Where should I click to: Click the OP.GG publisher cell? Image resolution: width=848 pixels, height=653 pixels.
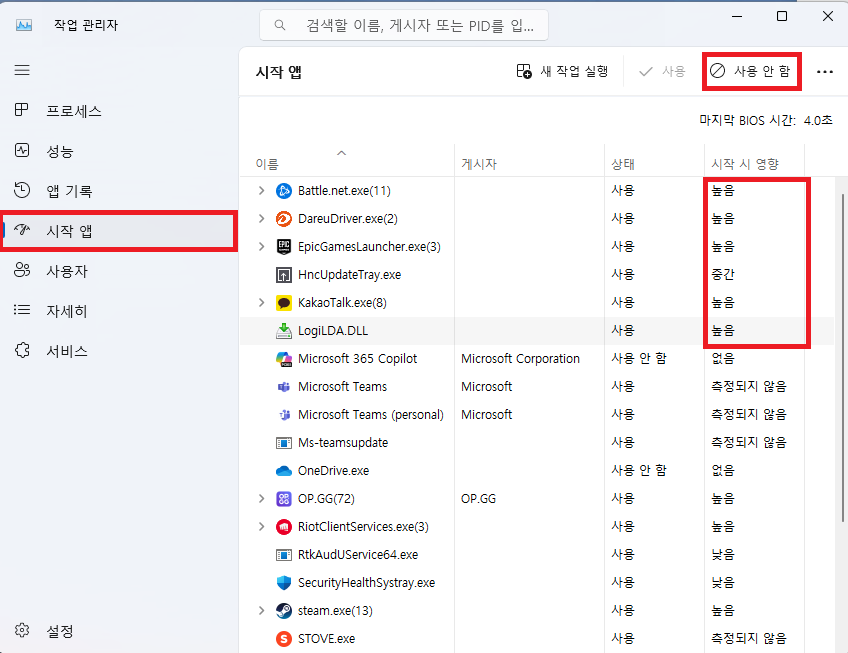[479, 498]
